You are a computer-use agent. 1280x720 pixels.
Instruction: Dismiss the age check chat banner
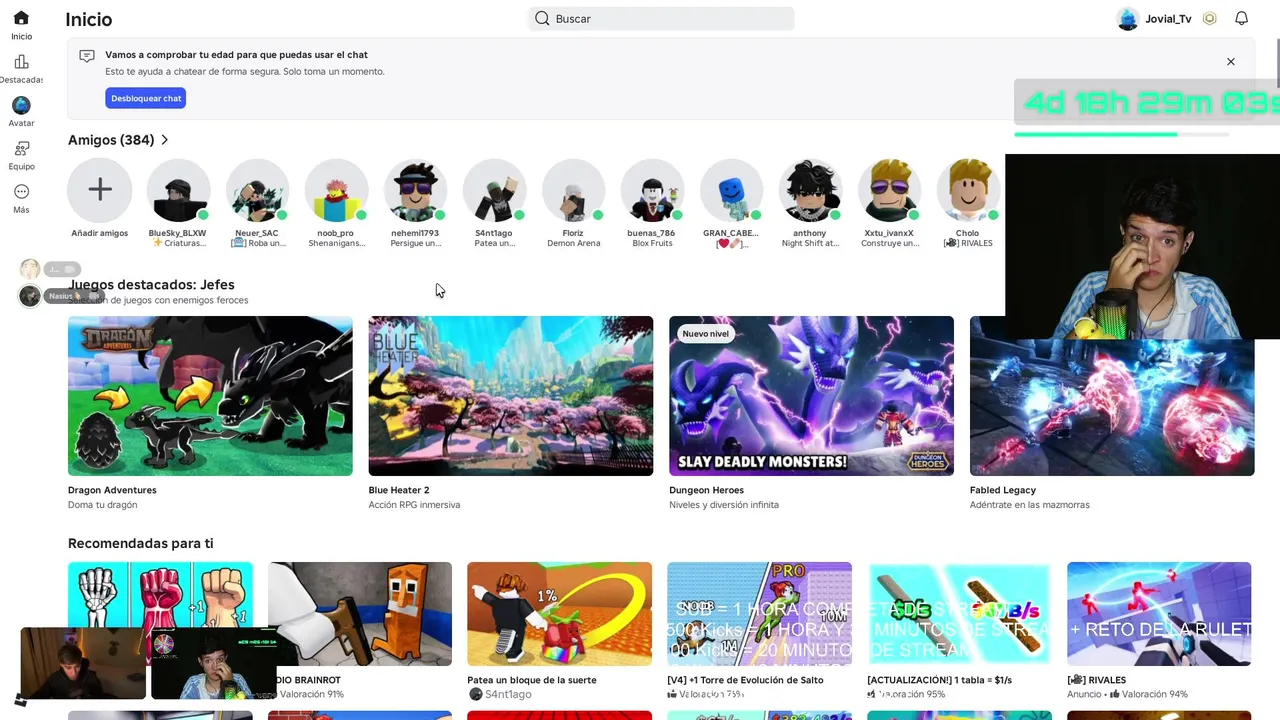[x=1231, y=62]
